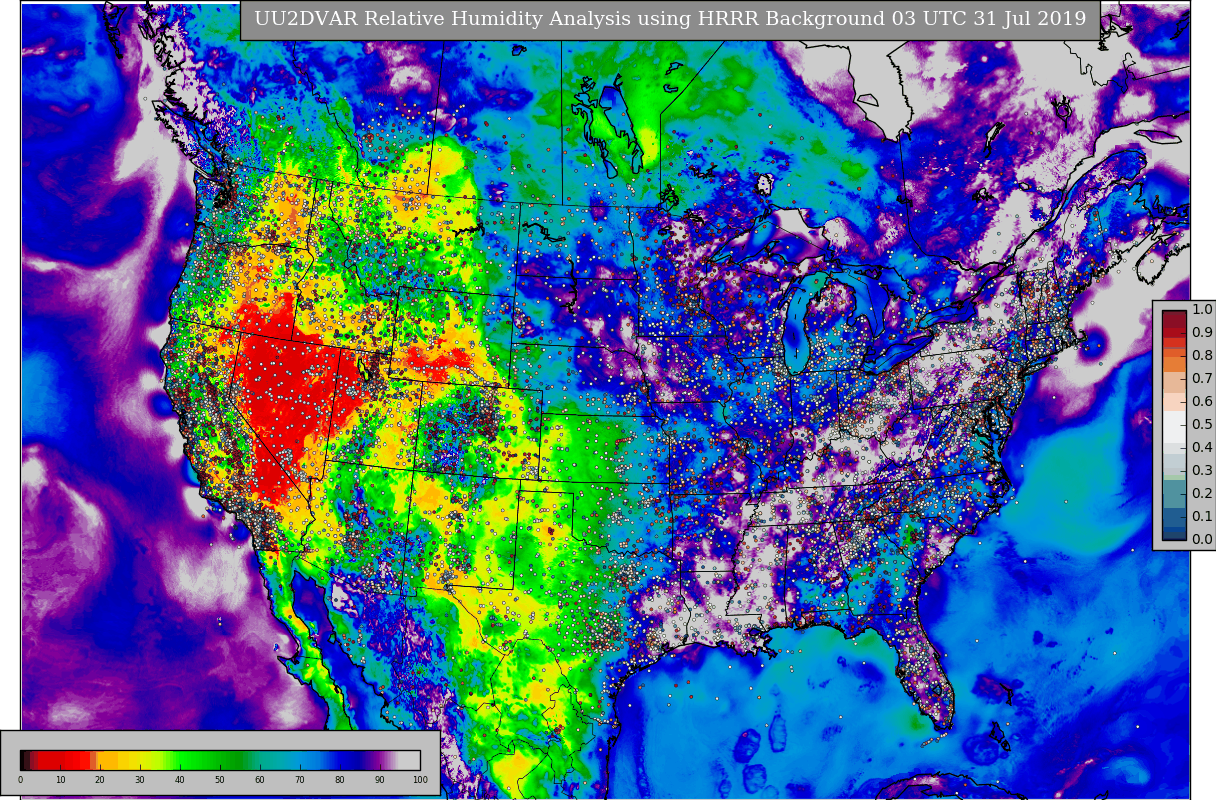Click Lake Michigan on the map

coord(796,325)
